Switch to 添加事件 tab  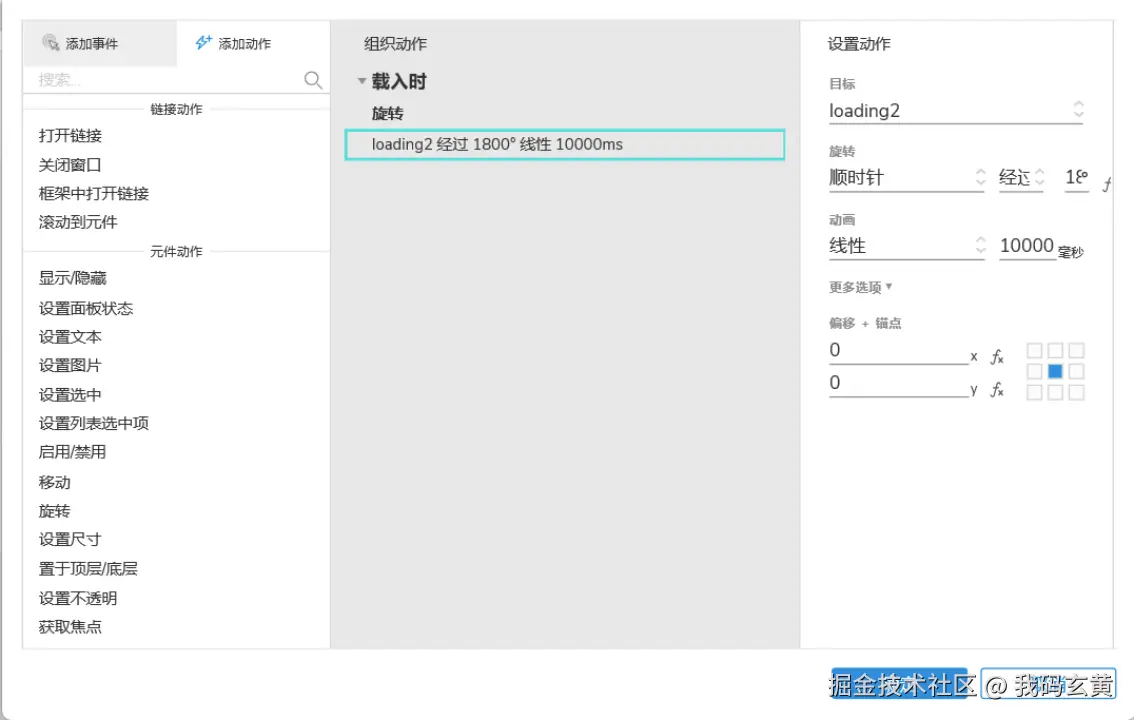point(100,43)
